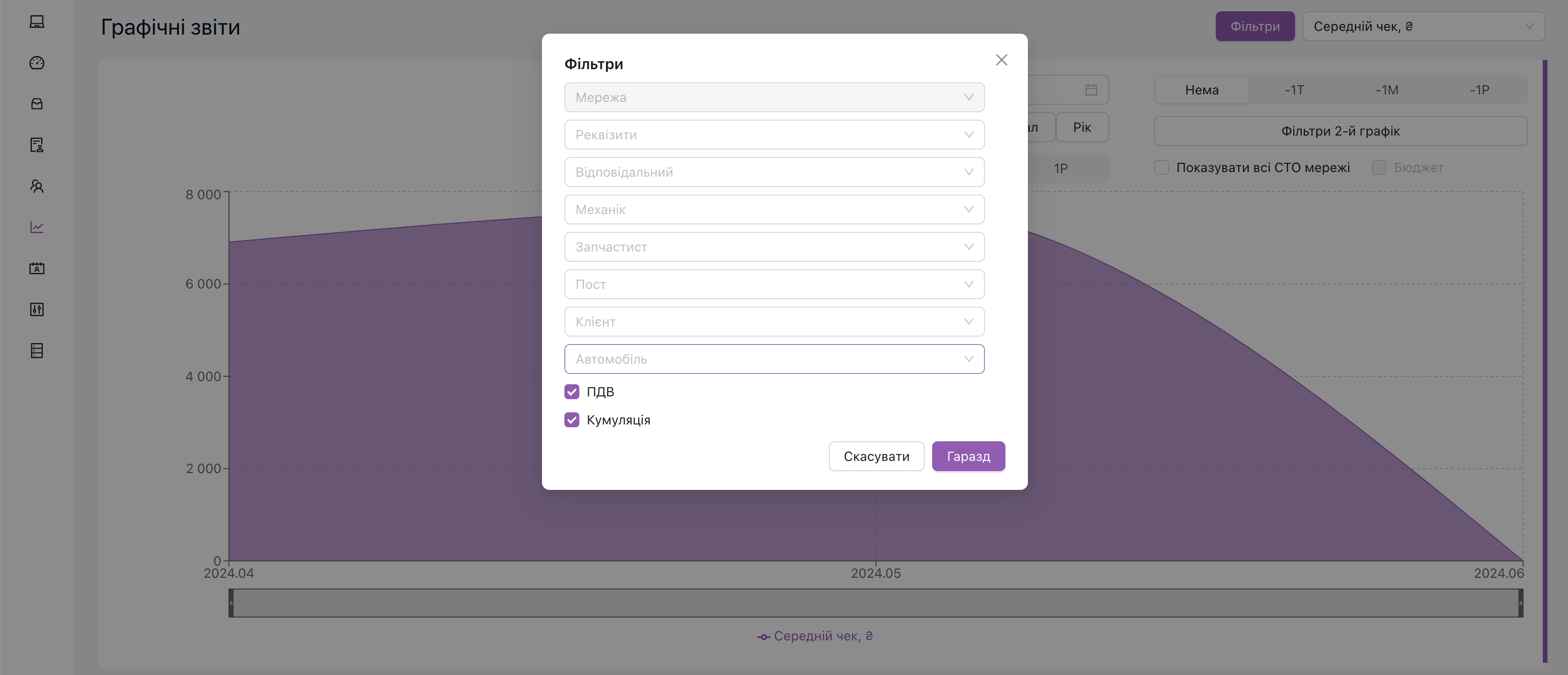Open the Клієнт dropdown

tap(774, 322)
